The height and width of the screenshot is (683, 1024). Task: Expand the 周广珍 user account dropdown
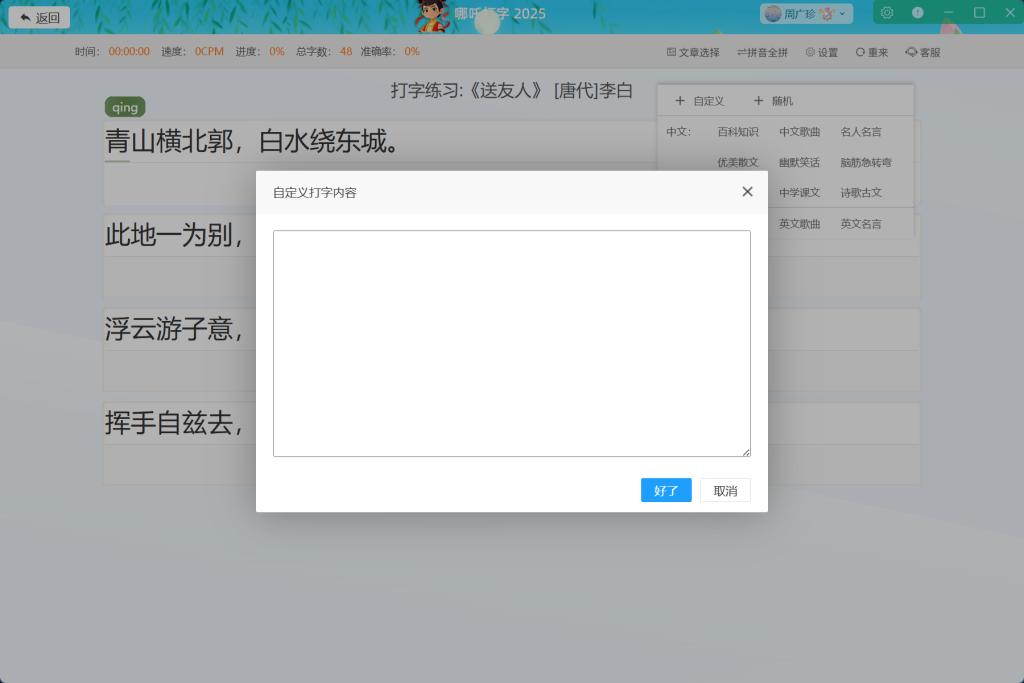806,13
